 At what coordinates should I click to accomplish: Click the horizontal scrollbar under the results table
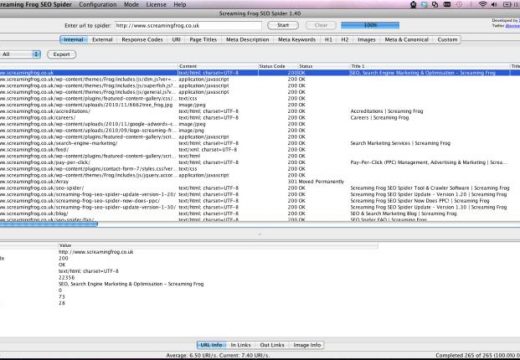click(x=49, y=224)
